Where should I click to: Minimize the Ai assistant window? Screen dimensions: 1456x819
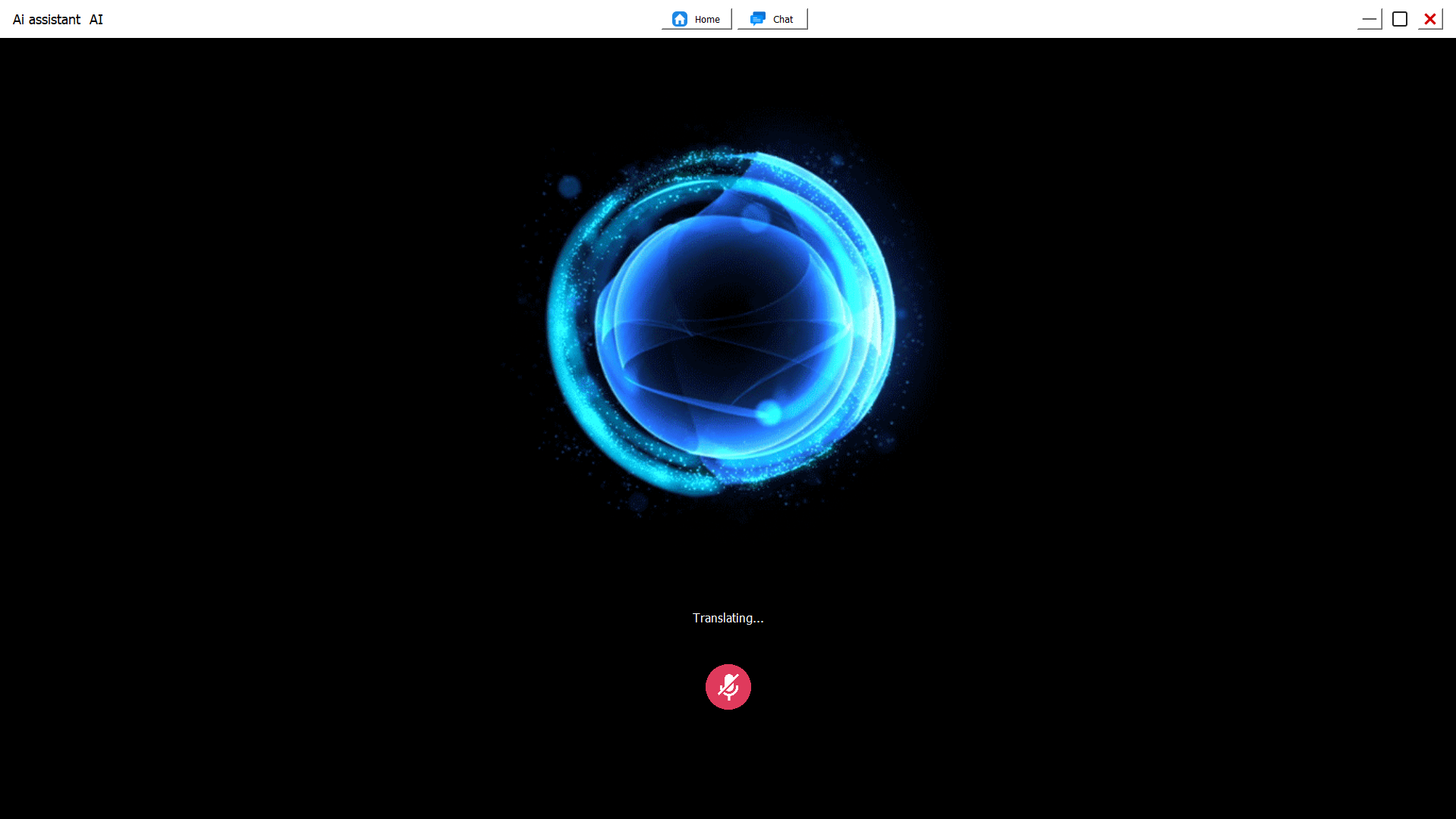point(1368,19)
